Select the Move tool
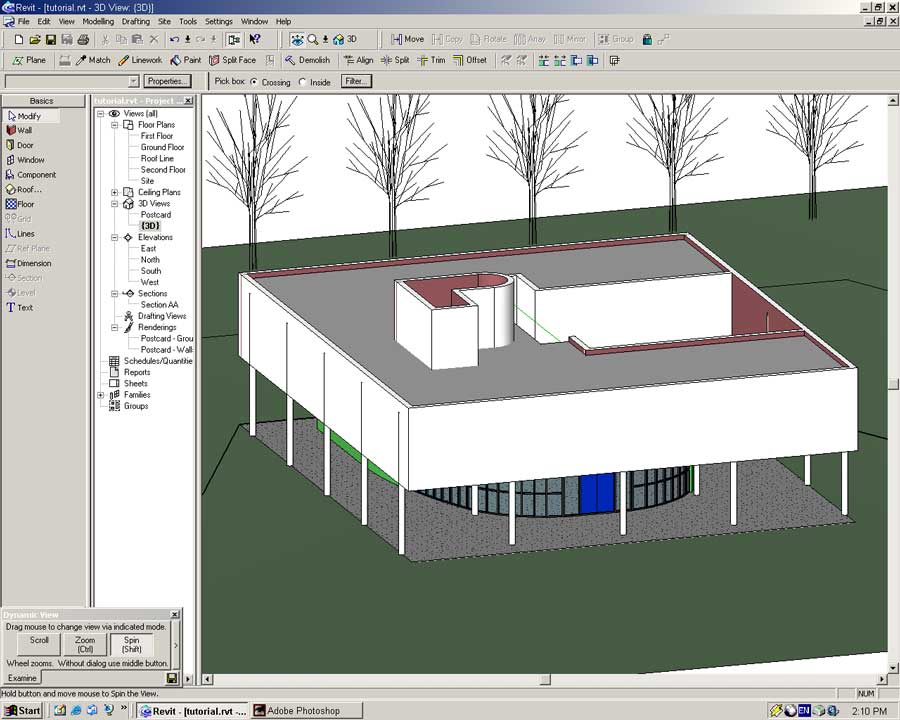The height and width of the screenshot is (720, 900). tap(408, 40)
